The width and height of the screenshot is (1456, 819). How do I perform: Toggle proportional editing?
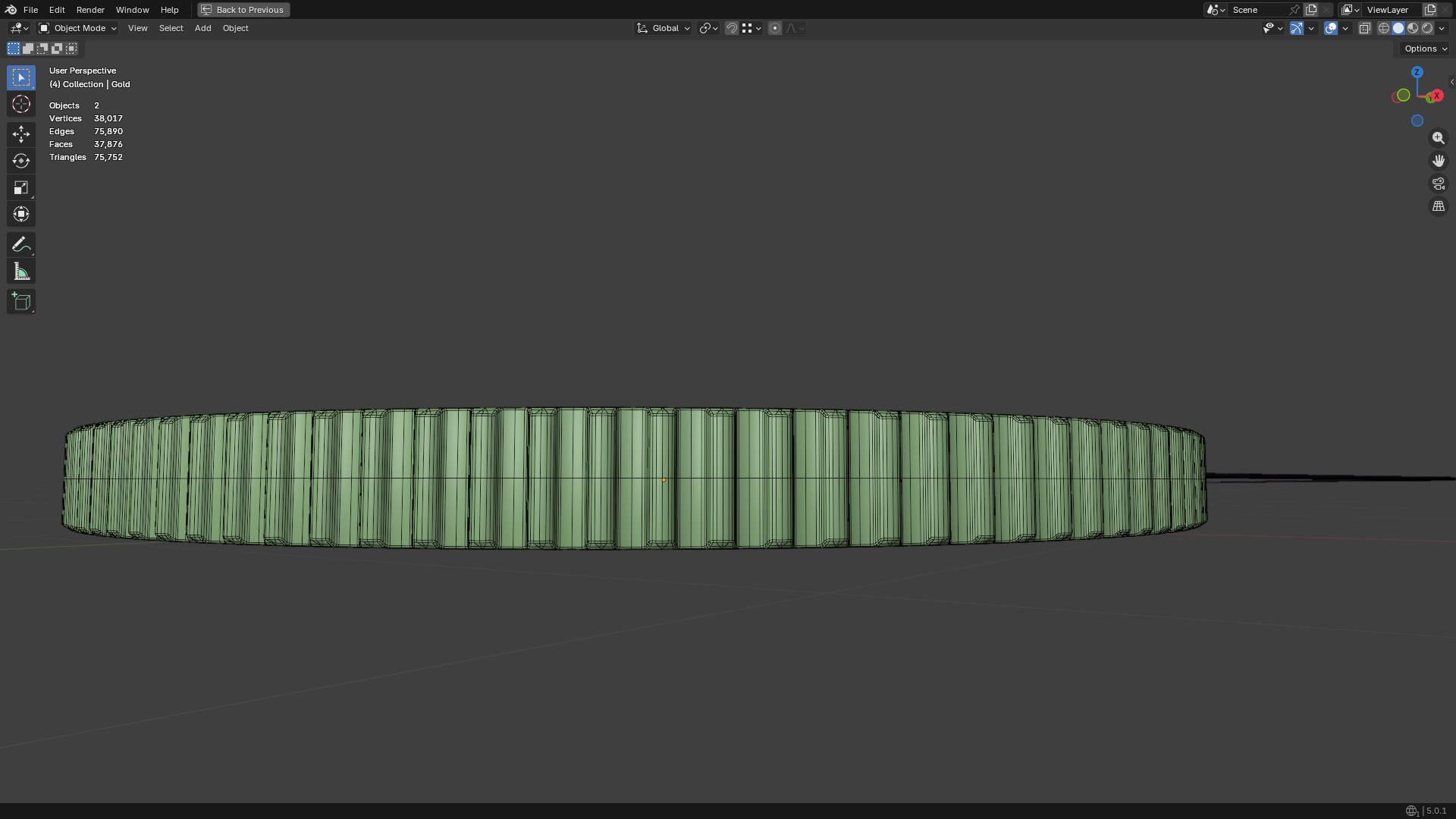click(x=774, y=28)
